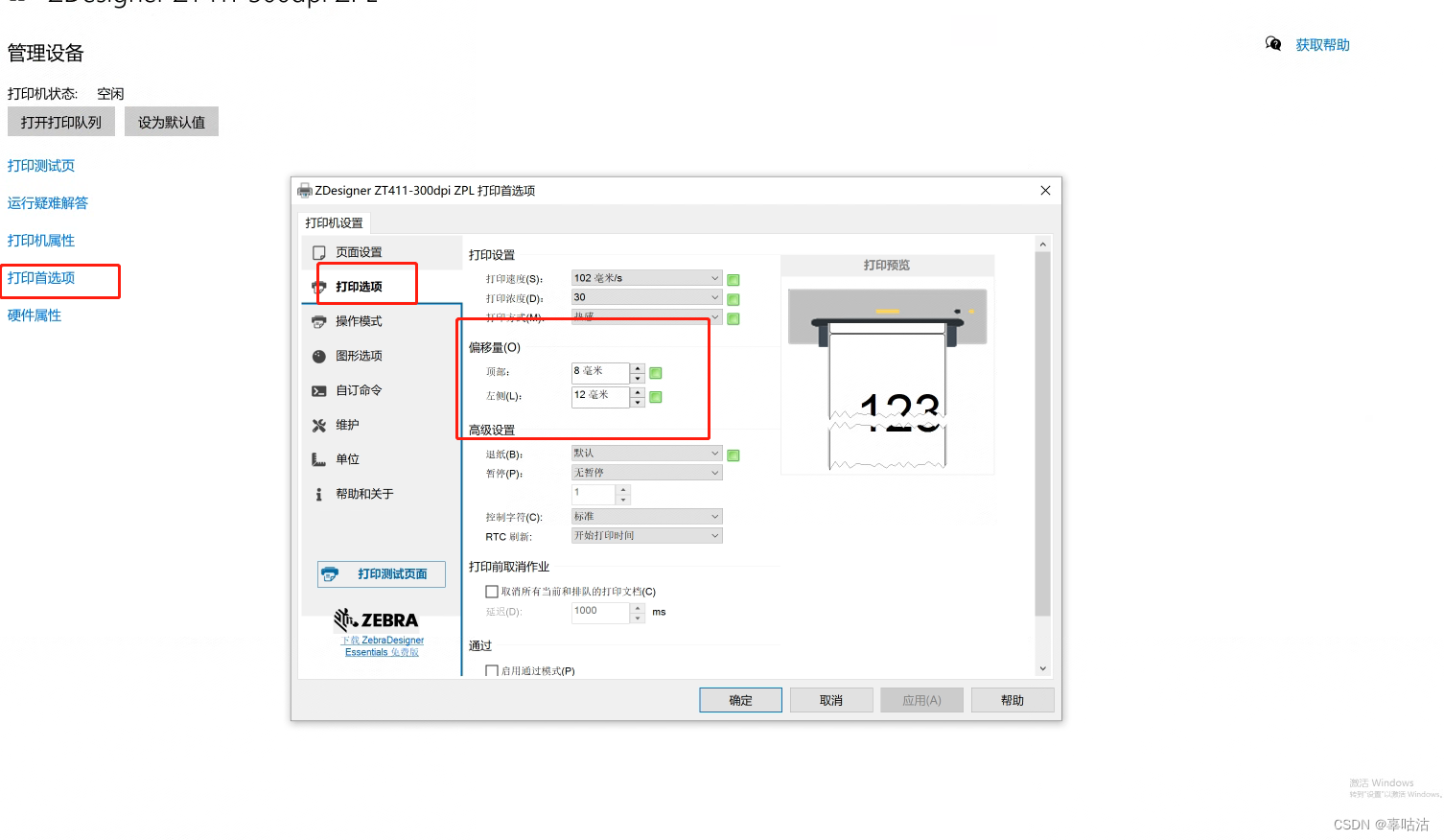1444x840 pixels.
Task: Click the 帮助和关于 info icon
Action: coord(319,495)
